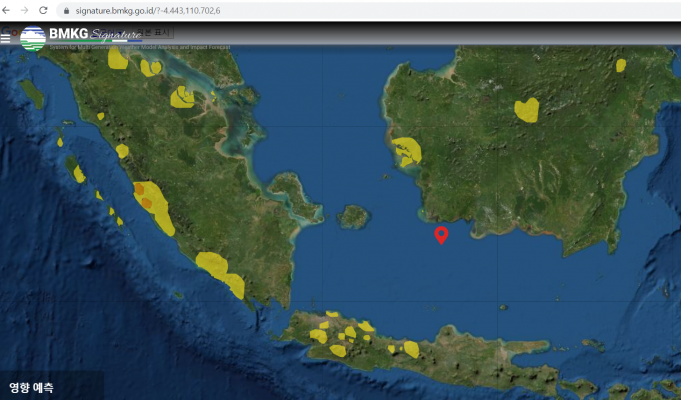This screenshot has width=681, height=400.
Task: Click Bangka island on the map
Action: pos(290,190)
